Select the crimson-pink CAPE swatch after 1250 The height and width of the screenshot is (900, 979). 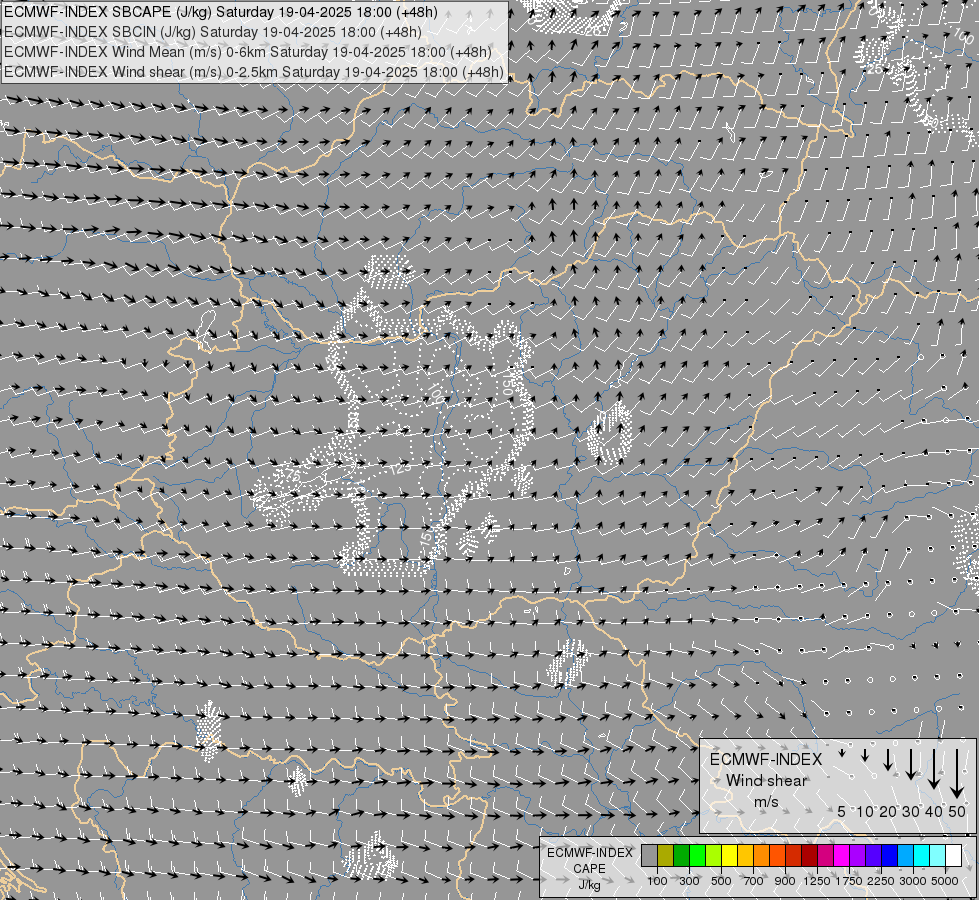(x=825, y=856)
